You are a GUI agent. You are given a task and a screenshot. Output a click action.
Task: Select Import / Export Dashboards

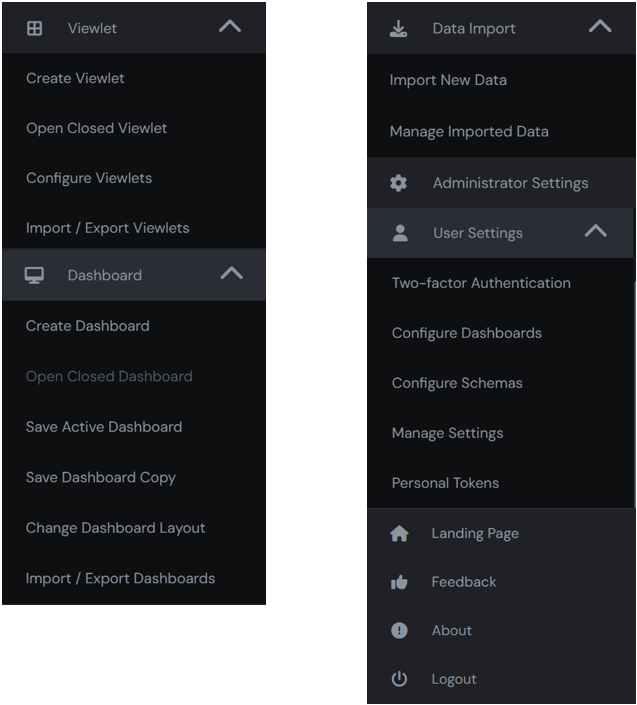point(120,578)
